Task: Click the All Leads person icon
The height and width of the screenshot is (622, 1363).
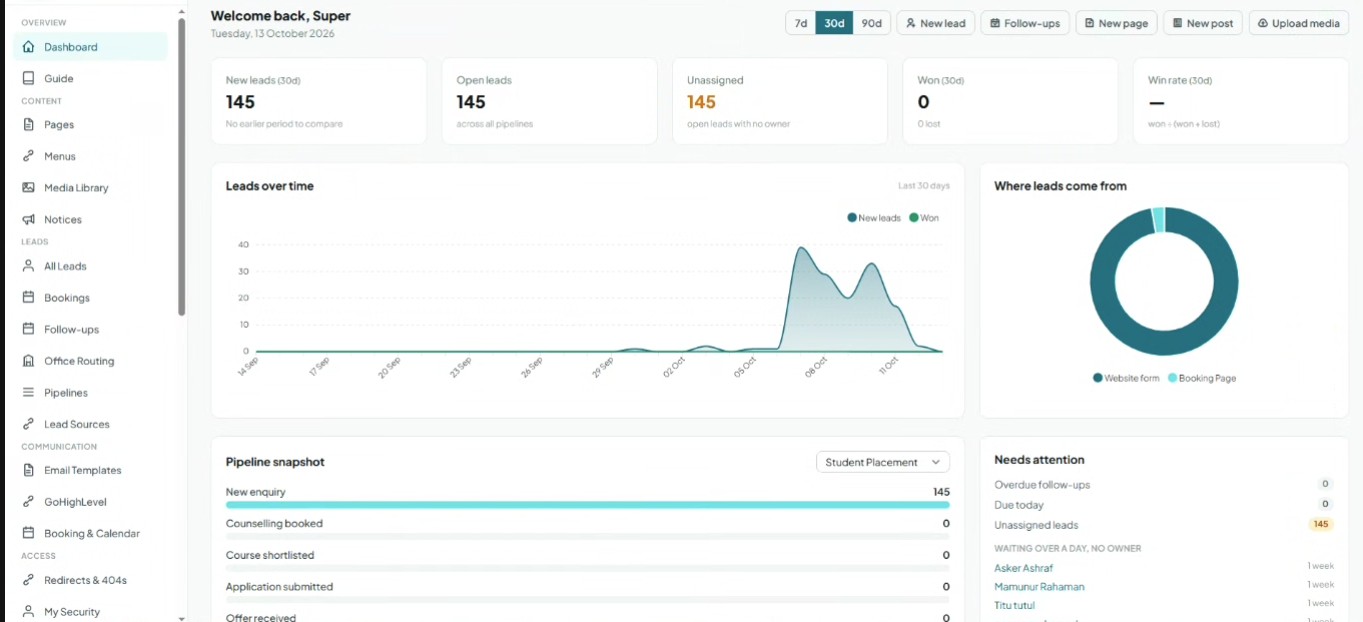Action: pos(28,266)
